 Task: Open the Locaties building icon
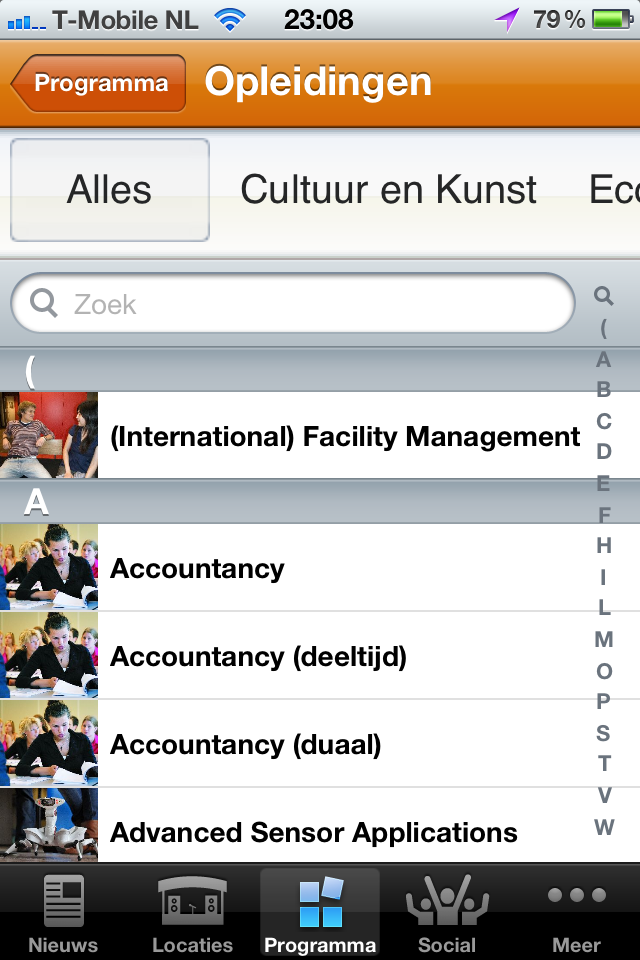(x=192, y=901)
